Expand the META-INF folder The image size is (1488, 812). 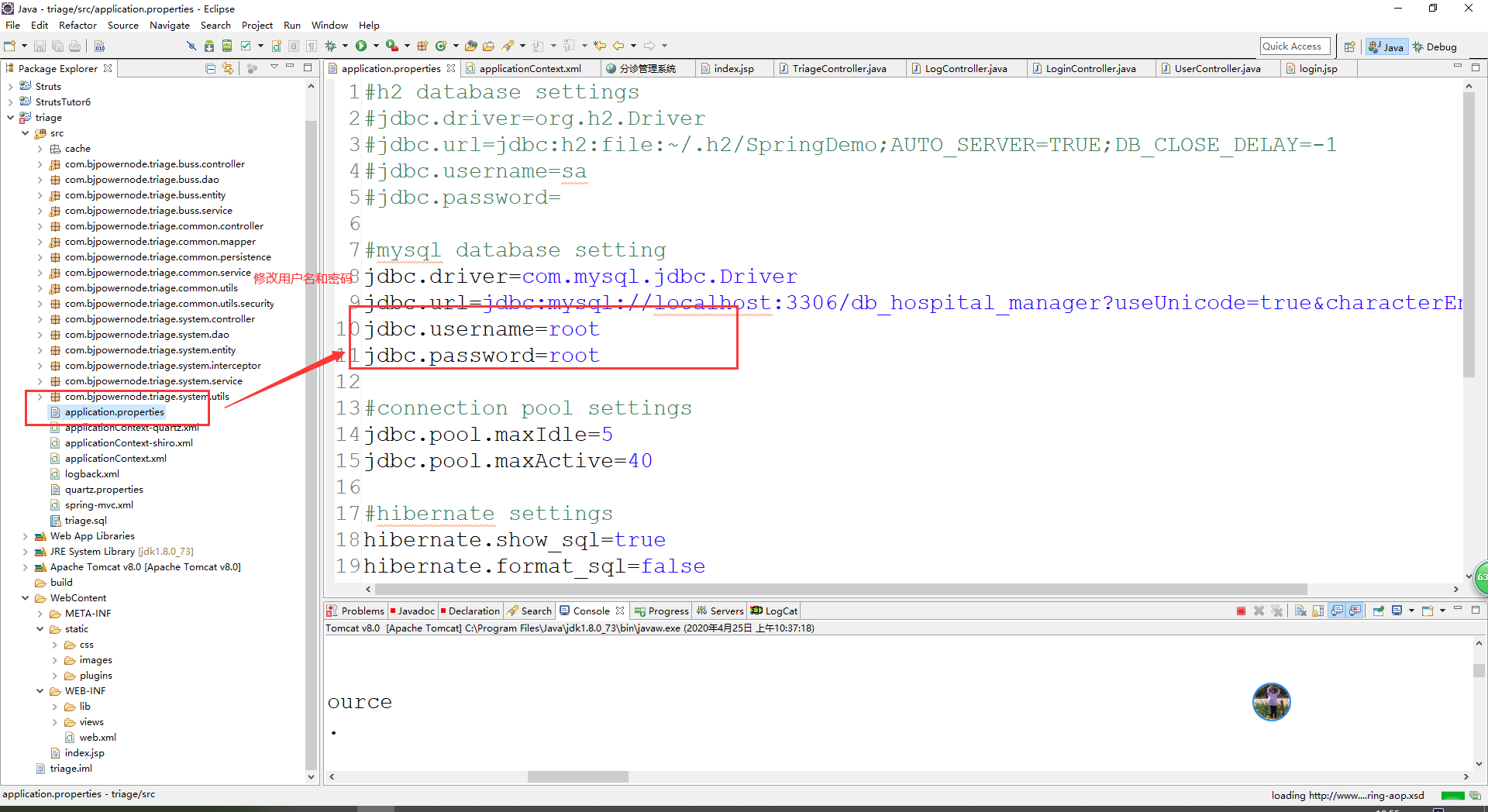pos(40,614)
